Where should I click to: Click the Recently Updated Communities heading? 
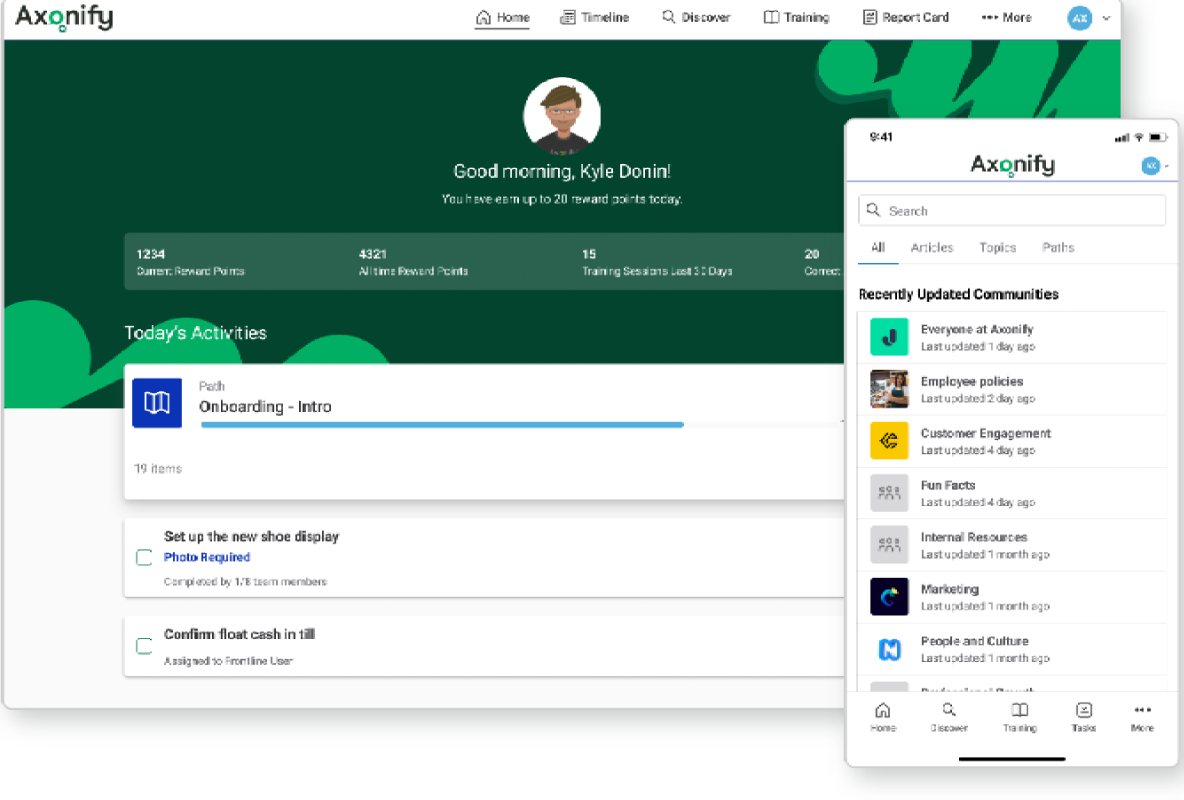click(958, 294)
